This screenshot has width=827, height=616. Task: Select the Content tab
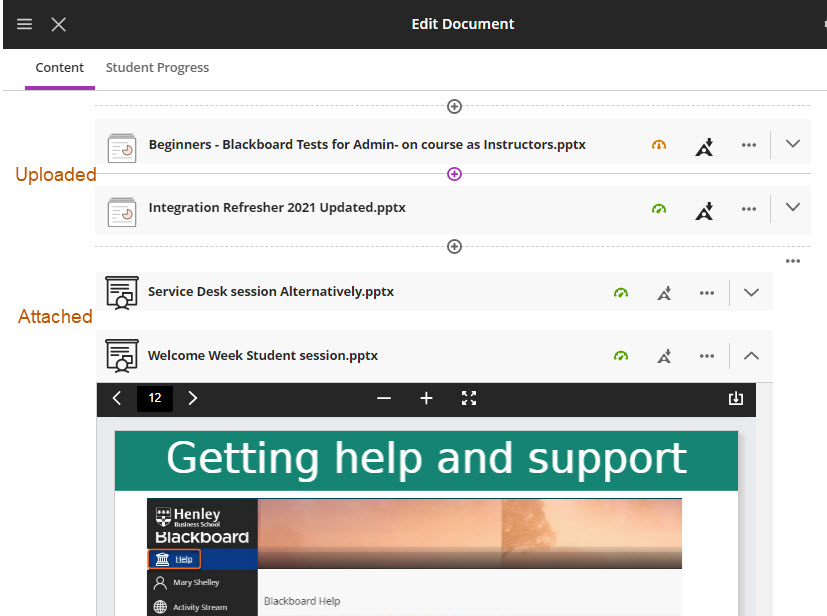point(60,68)
